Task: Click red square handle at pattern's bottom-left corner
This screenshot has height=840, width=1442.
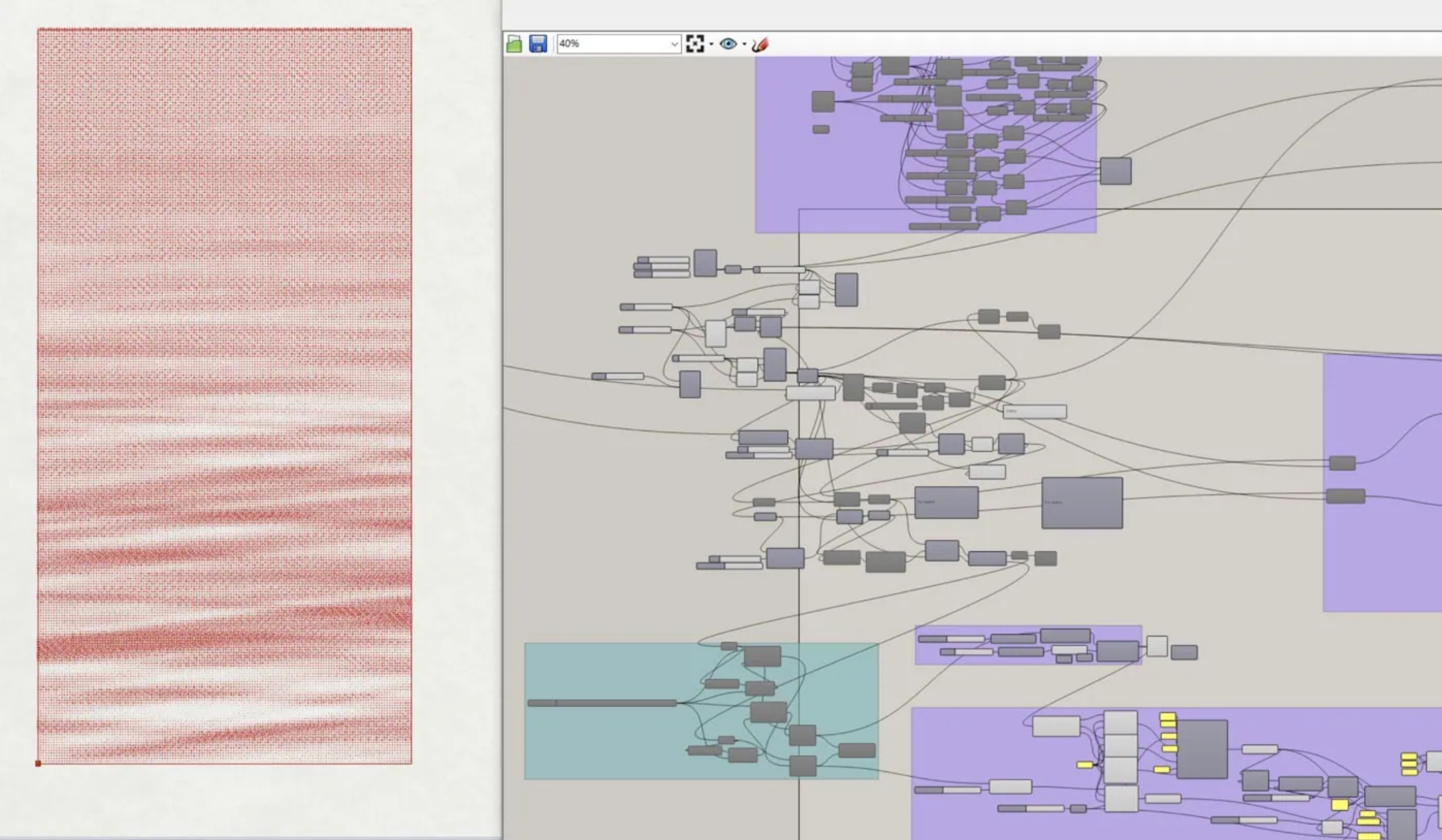Action: coord(39,763)
